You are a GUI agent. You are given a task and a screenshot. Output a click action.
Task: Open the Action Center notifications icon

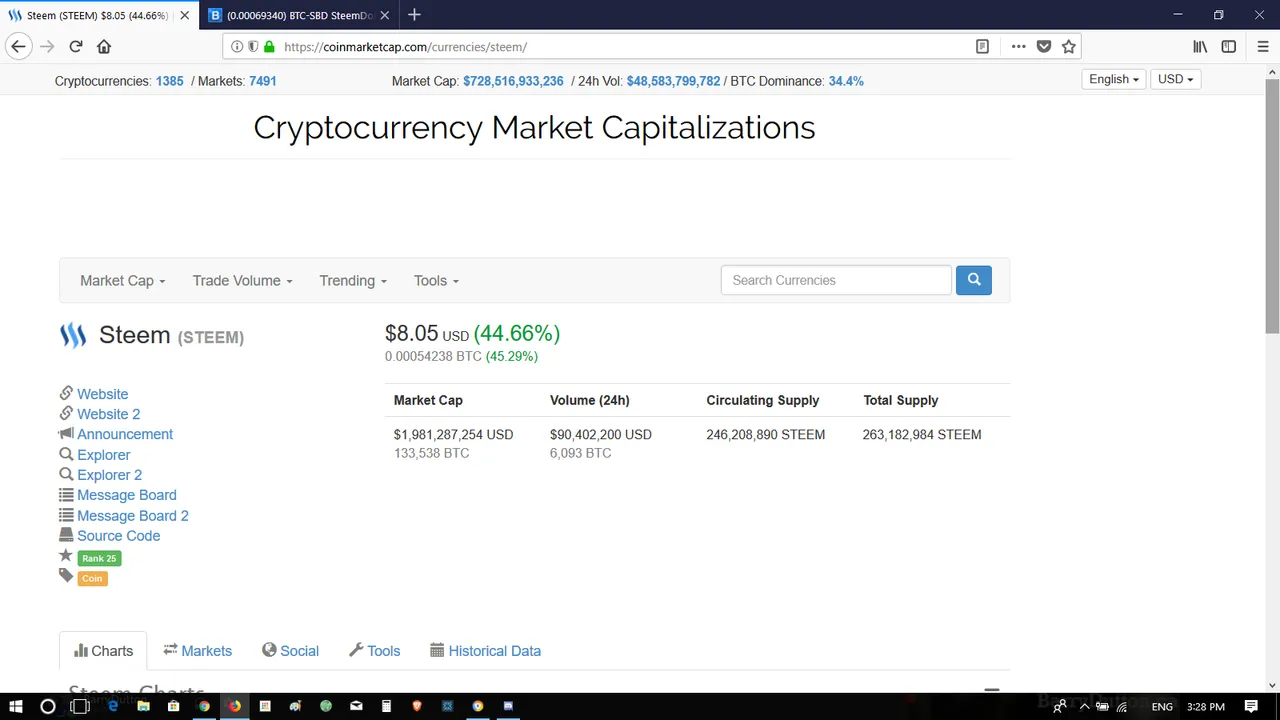point(1252,707)
